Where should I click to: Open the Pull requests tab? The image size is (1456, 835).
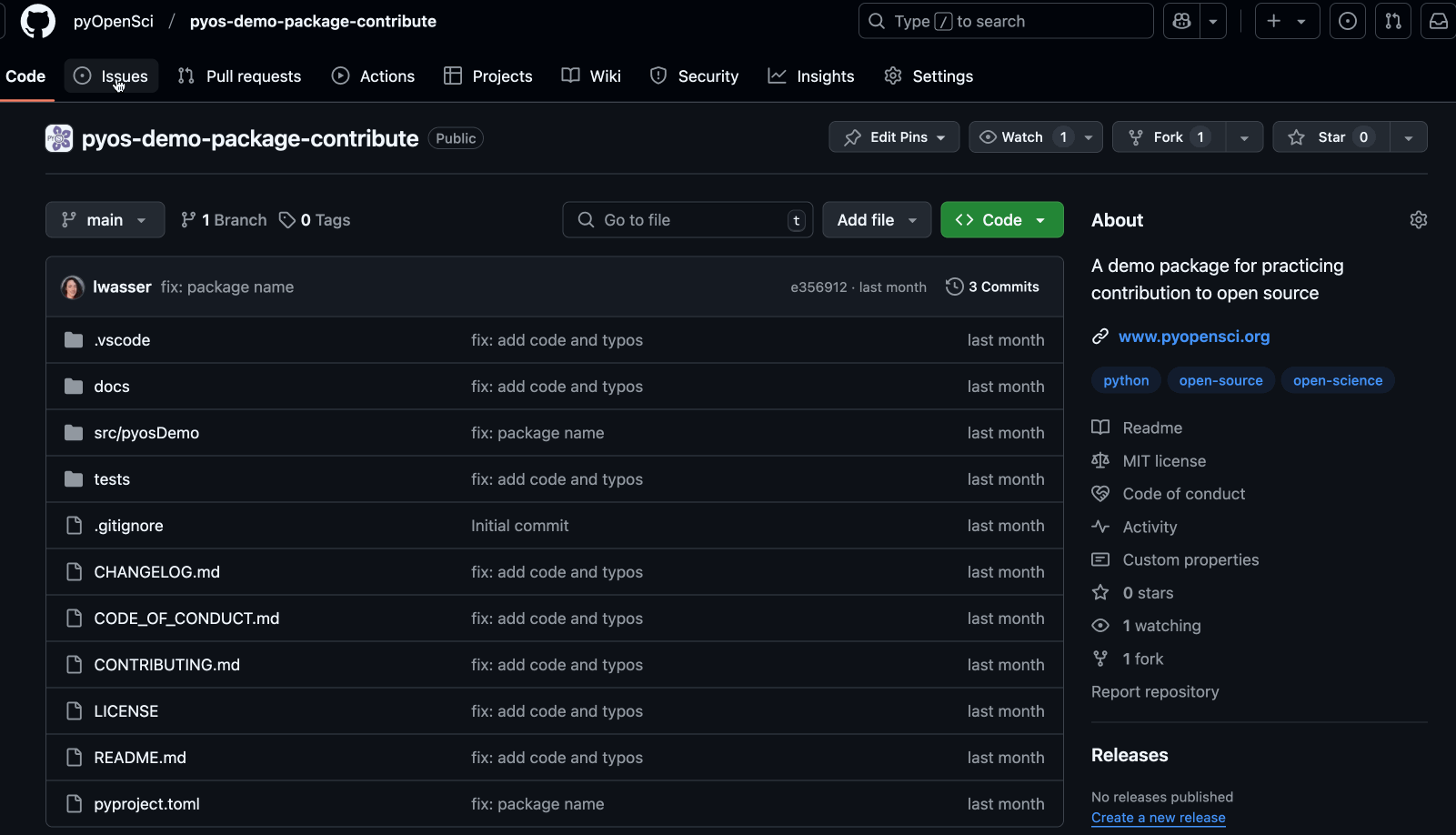point(240,76)
